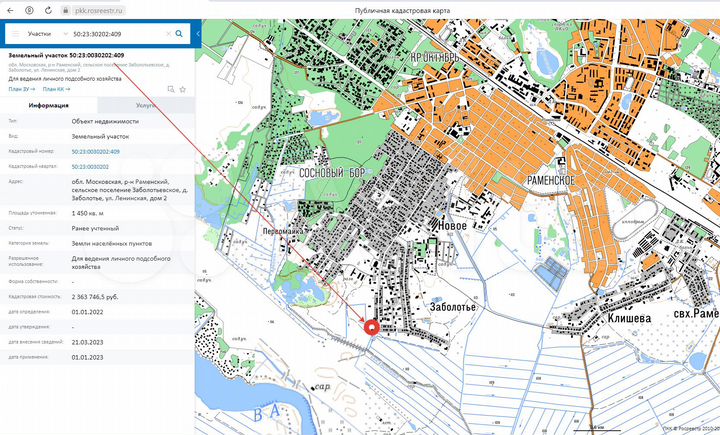Open the План КК link
The height and width of the screenshot is (435, 720).
(56, 89)
